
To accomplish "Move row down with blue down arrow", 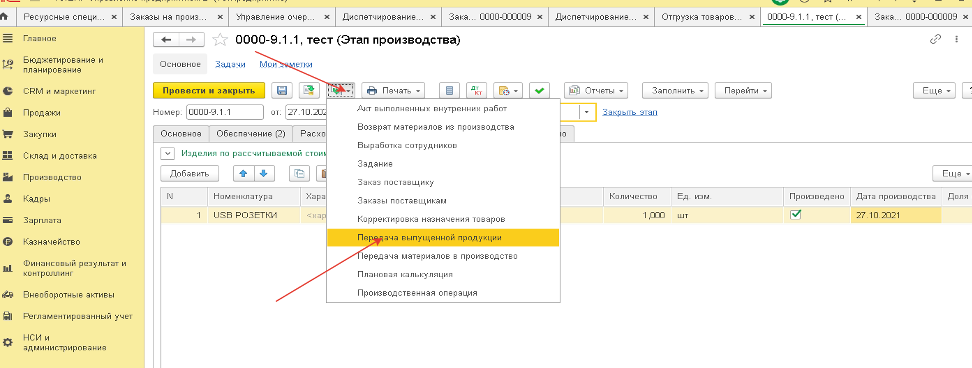I will point(264,174).
